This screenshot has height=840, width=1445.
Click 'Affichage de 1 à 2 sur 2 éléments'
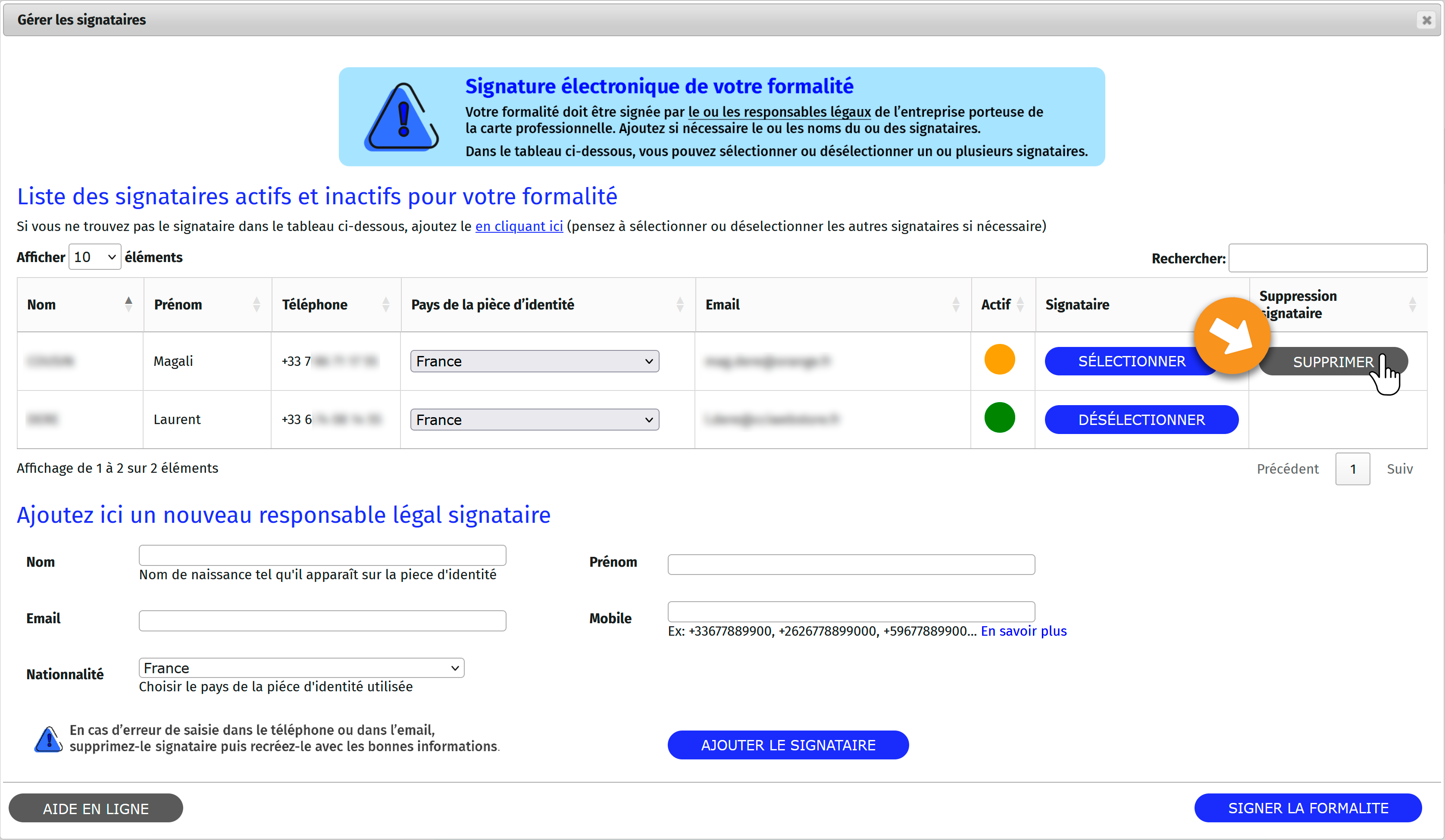[118, 468]
